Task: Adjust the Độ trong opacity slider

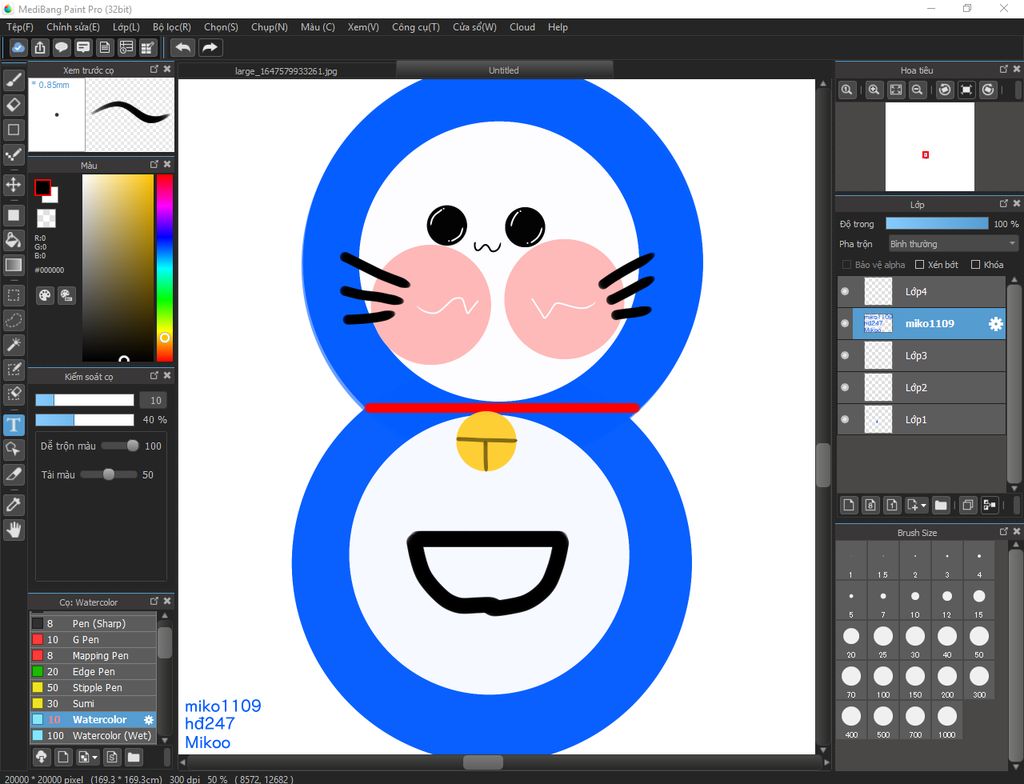Action: click(x=936, y=223)
